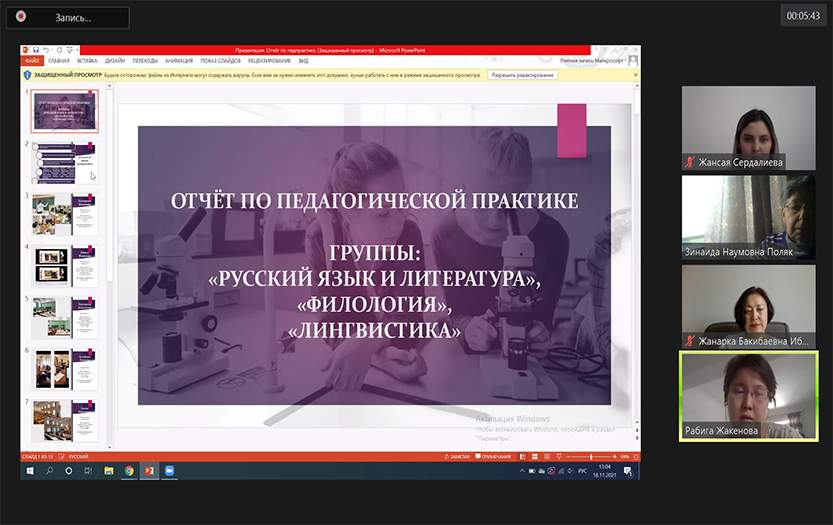Click the Windows Start button
This screenshot has width=833, height=525.
(x=29, y=470)
